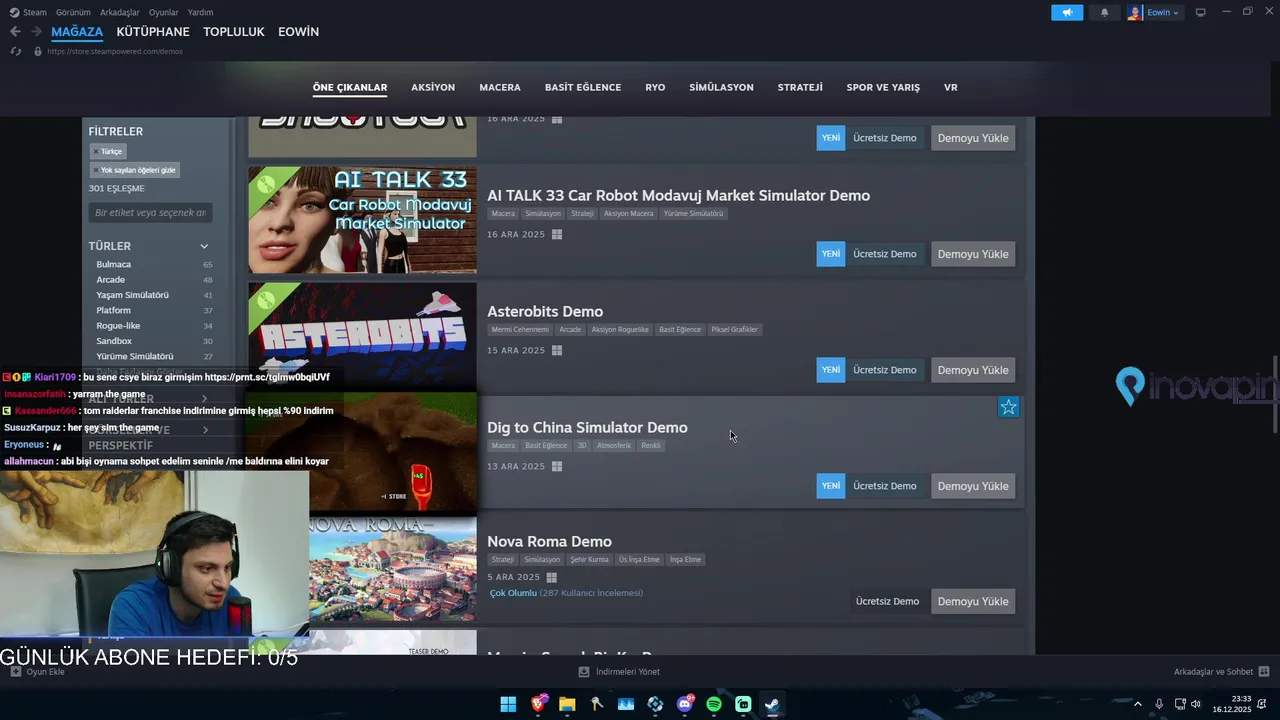This screenshot has height=720, width=1280.
Task: Click the filter tag search field
Action: click(x=150, y=212)
